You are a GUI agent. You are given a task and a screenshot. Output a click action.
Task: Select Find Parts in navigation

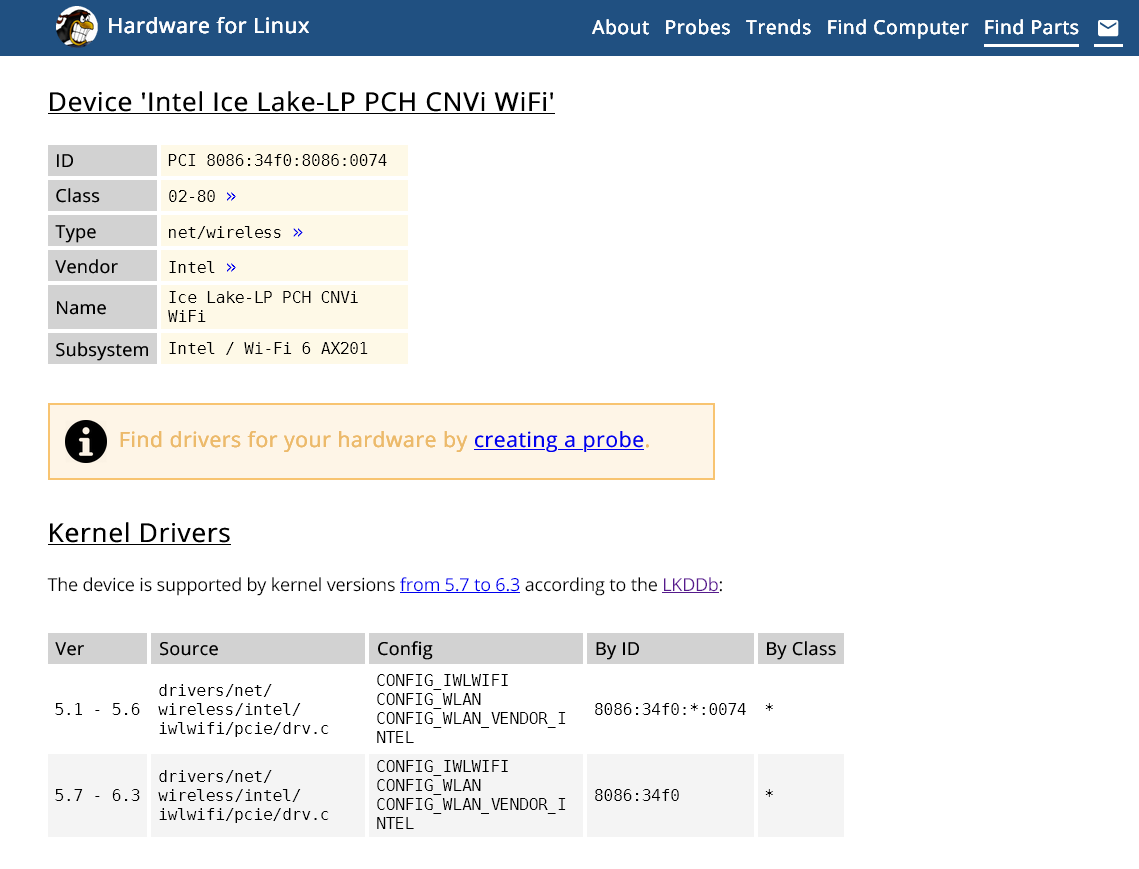[x=1031, y=27]
